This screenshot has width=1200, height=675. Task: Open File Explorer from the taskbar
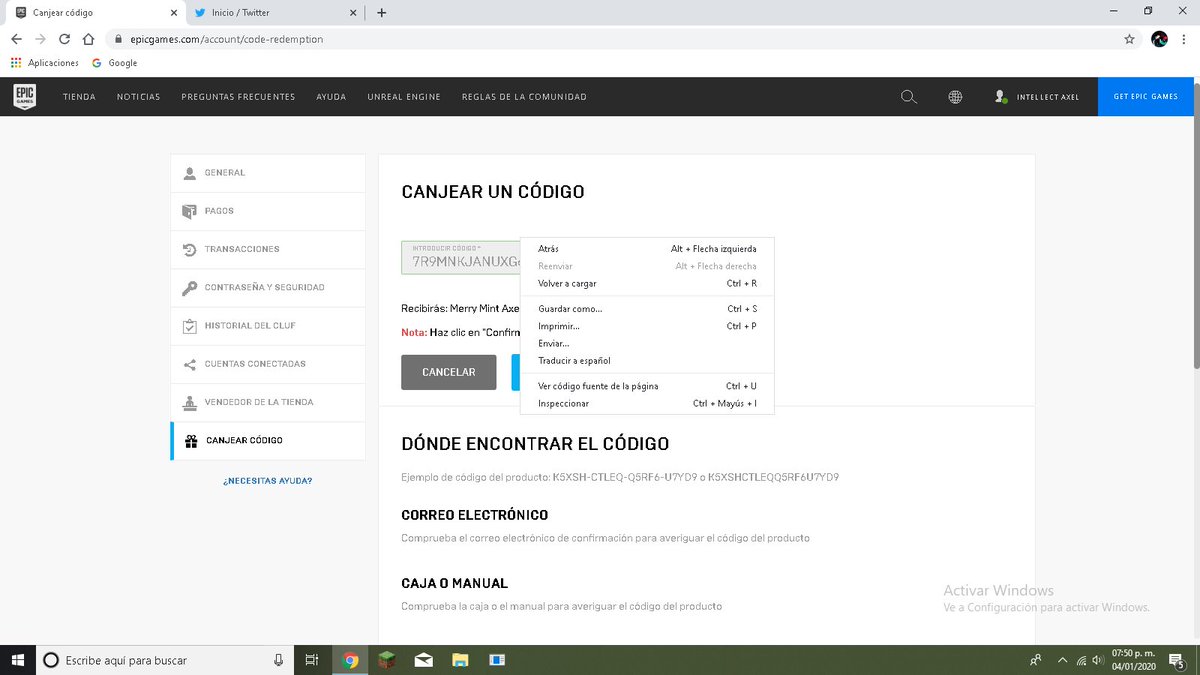460,660
